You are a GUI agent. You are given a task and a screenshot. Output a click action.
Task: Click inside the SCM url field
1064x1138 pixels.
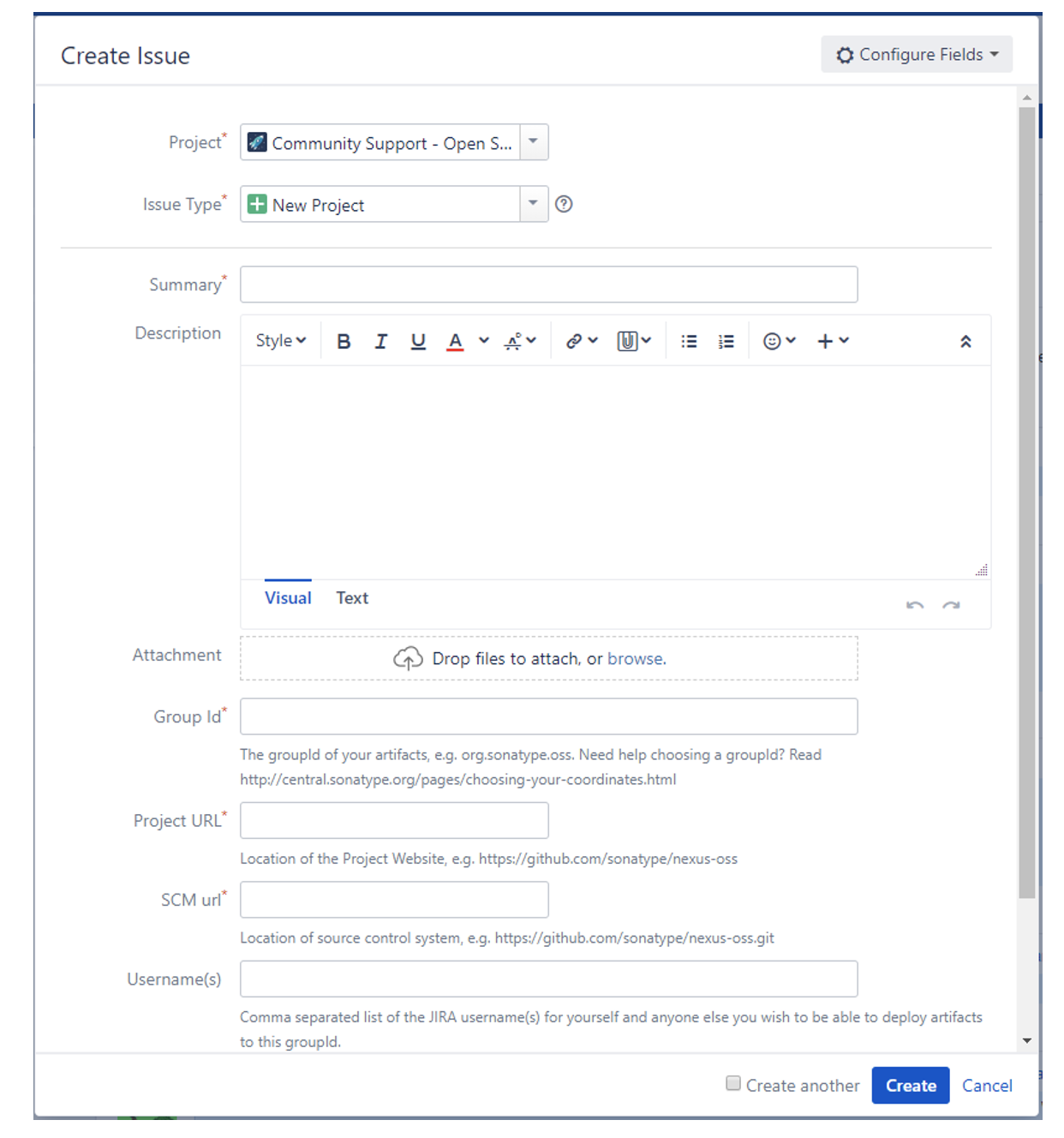(394, 900)
